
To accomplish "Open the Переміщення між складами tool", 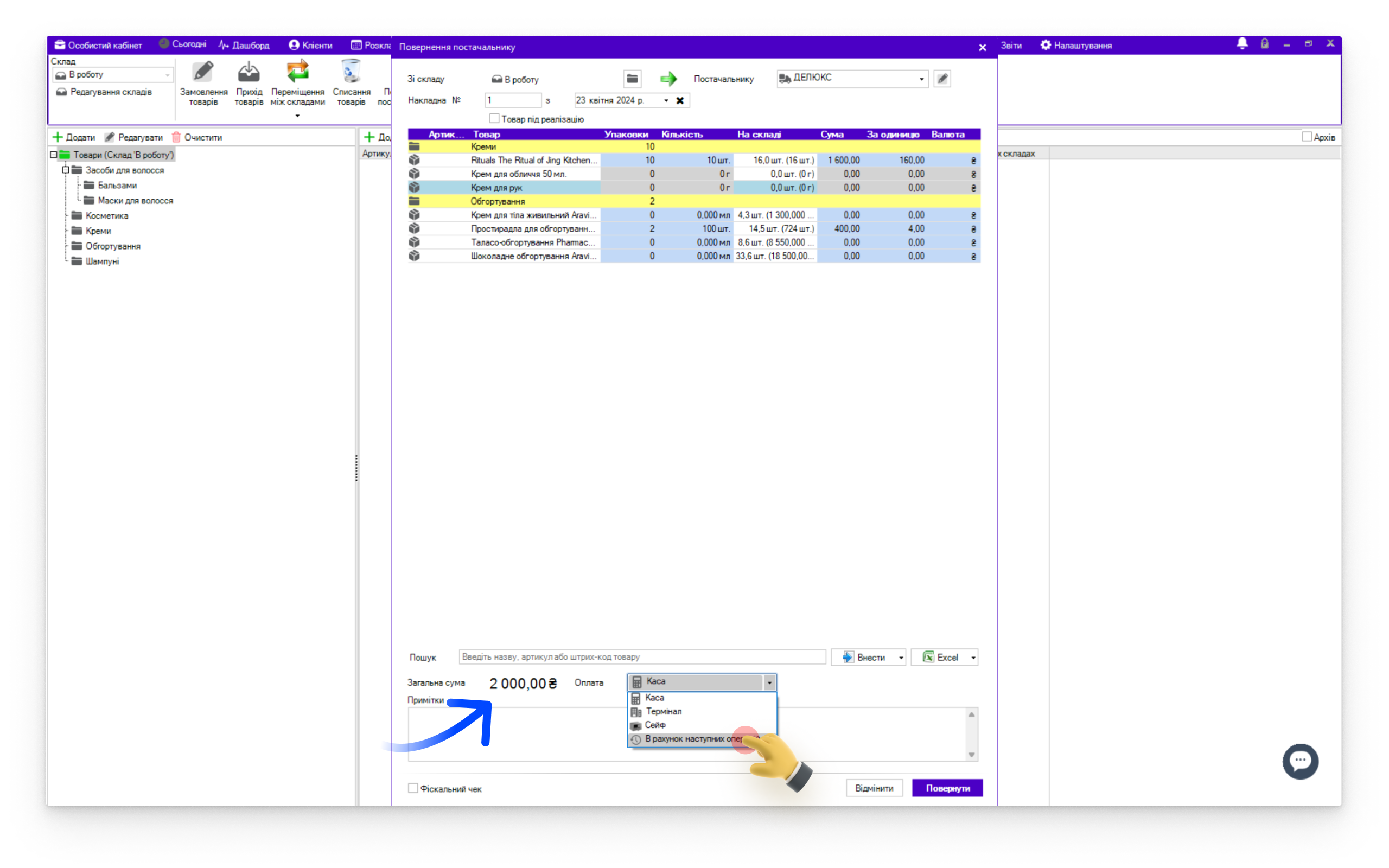I will point(297,83).
